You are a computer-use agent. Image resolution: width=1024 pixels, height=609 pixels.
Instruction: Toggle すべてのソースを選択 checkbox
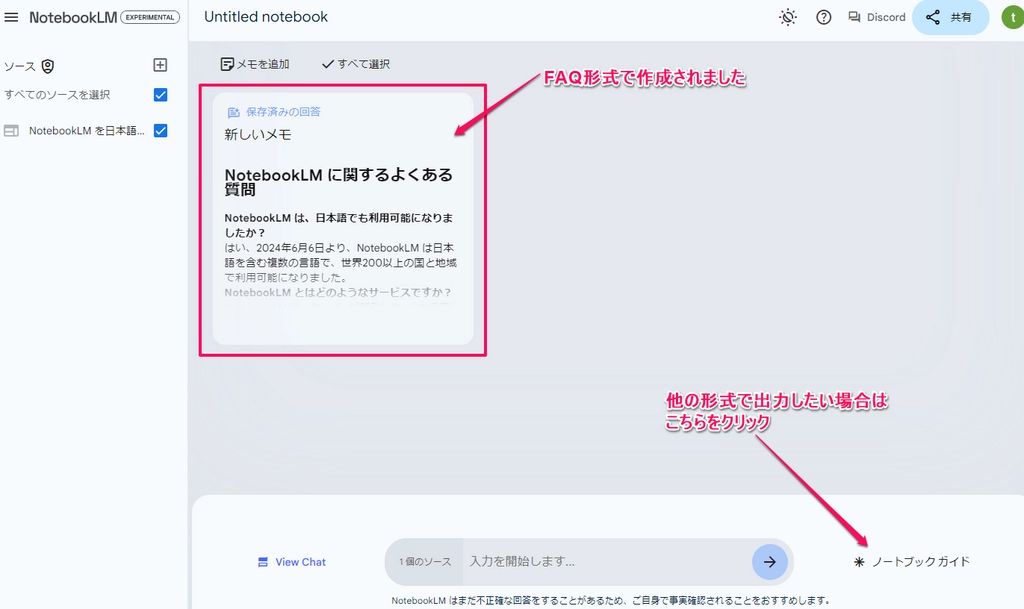pyautogui.click(x=161, y=95)
